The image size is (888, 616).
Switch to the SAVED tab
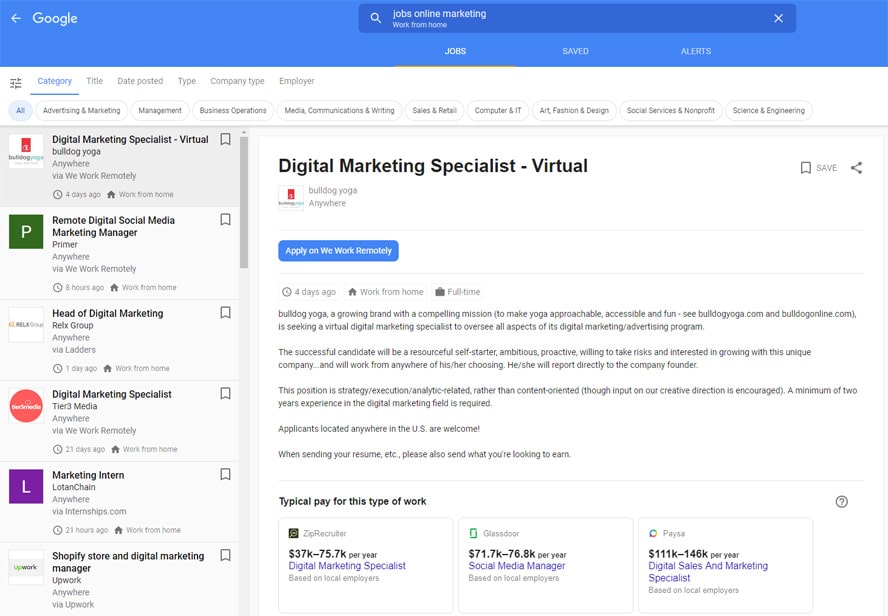[575, 51]
